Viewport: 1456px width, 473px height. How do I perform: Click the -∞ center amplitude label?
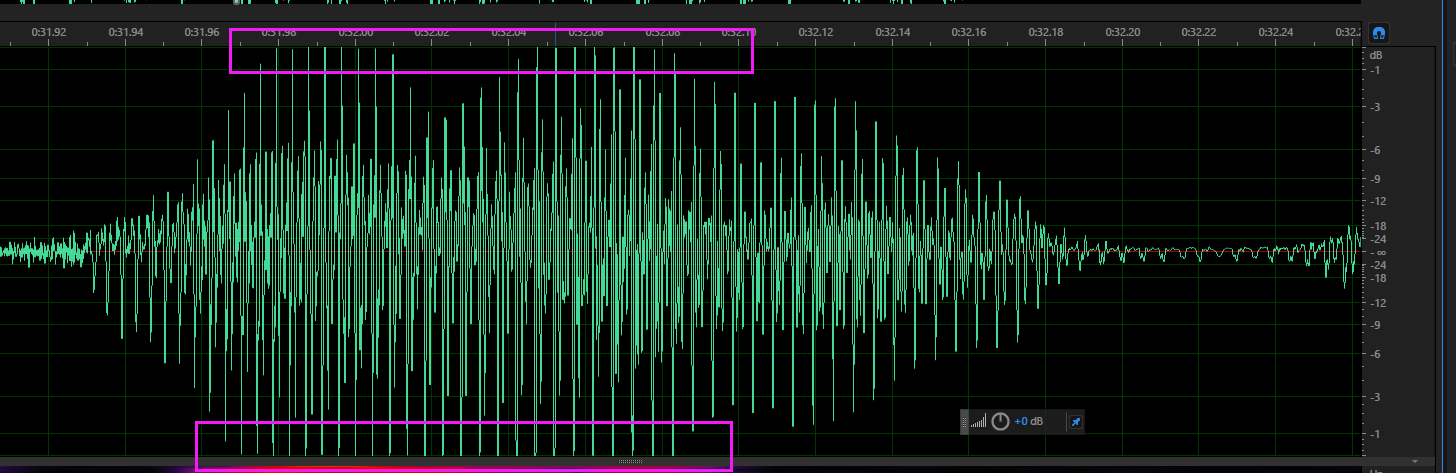[1376, 252]
